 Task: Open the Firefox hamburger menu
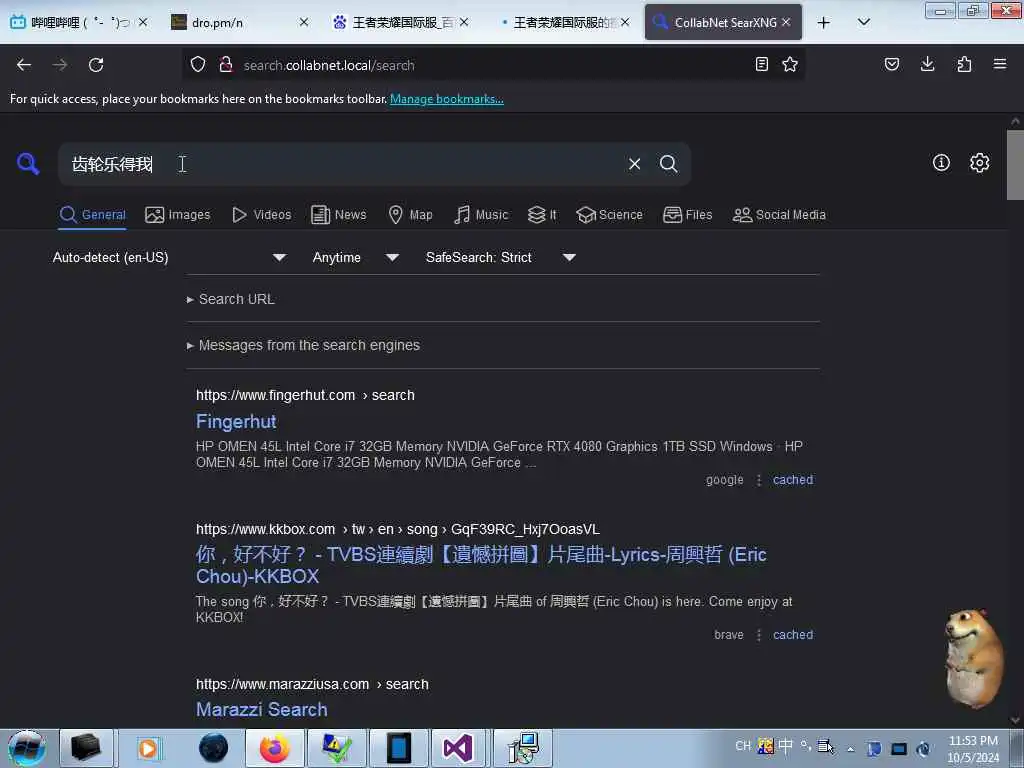tap(1000, 64)
